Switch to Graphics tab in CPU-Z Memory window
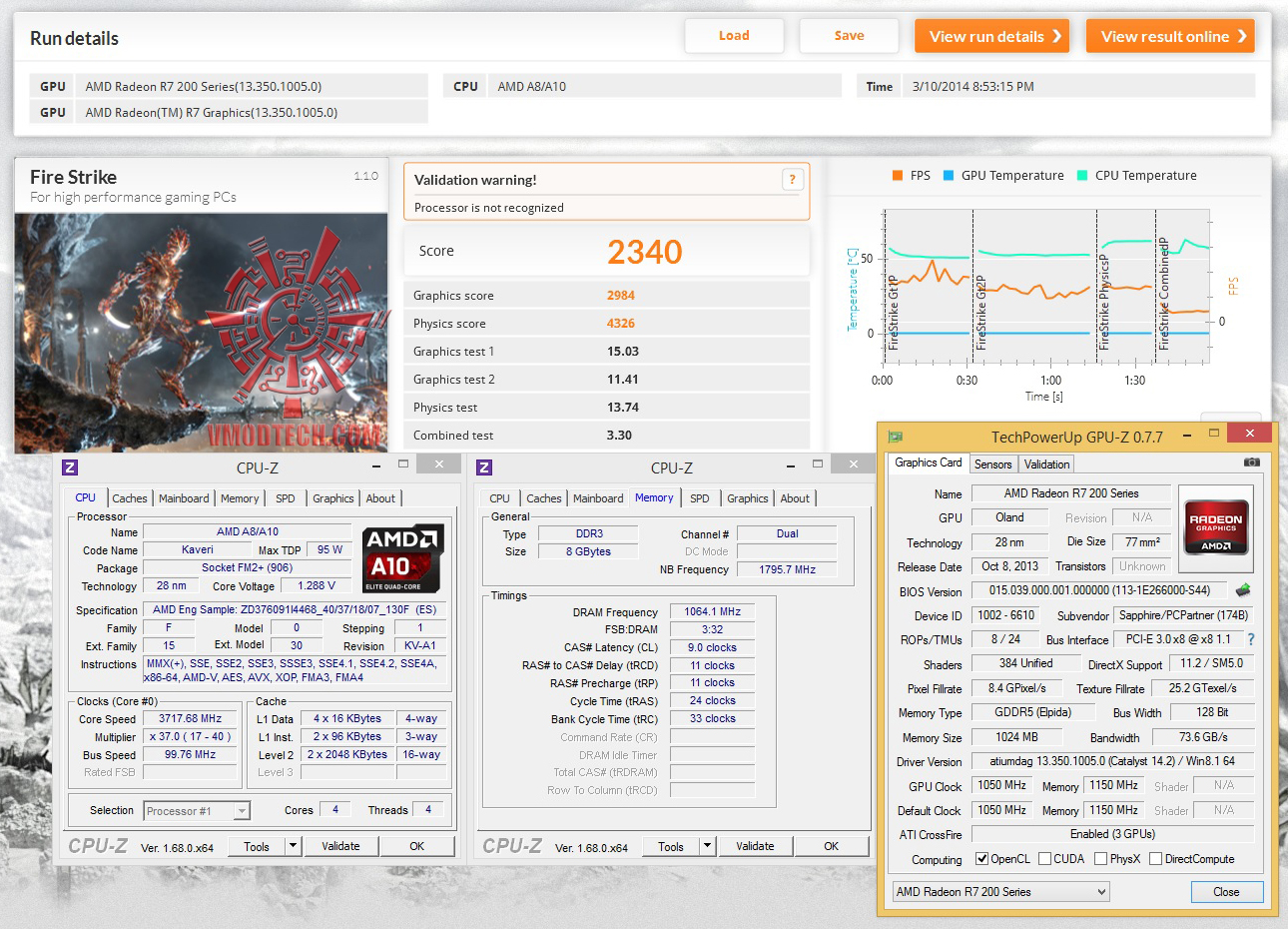This screenshot has width=1288, height=929. coord(748,498)
